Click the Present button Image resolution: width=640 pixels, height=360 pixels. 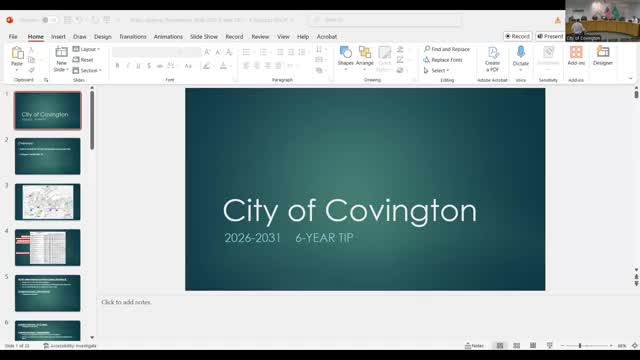click(x=550, y=36)
